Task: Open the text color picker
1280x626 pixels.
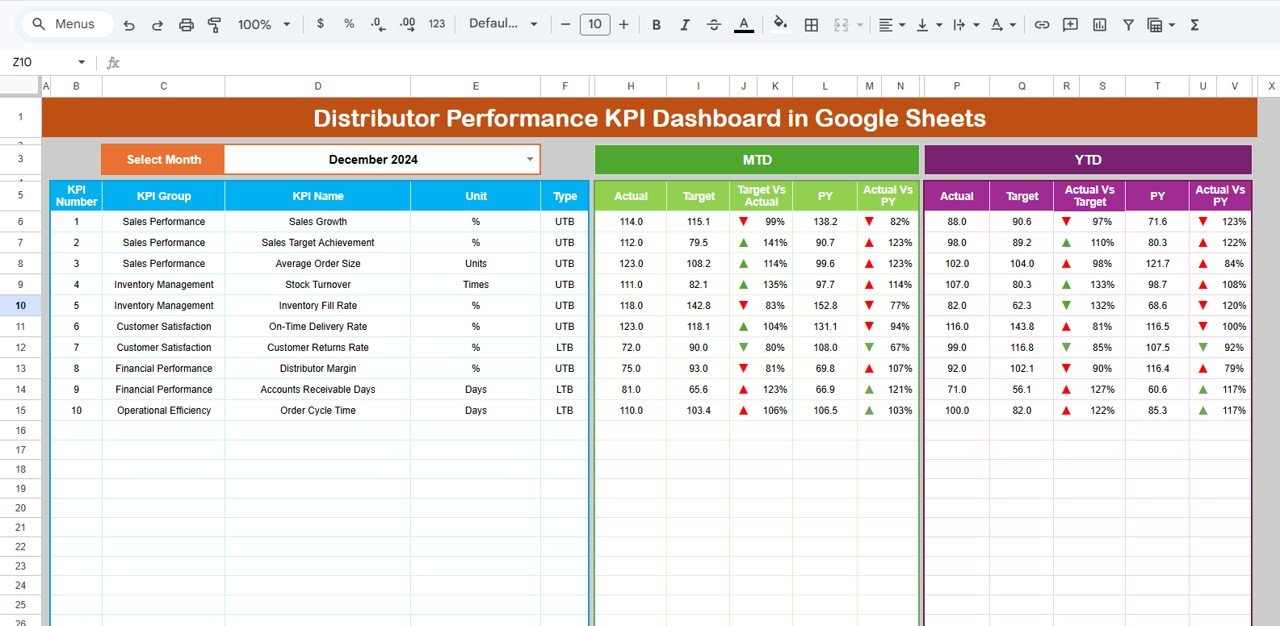Action: pyautogui.click(x=744, y=24)
